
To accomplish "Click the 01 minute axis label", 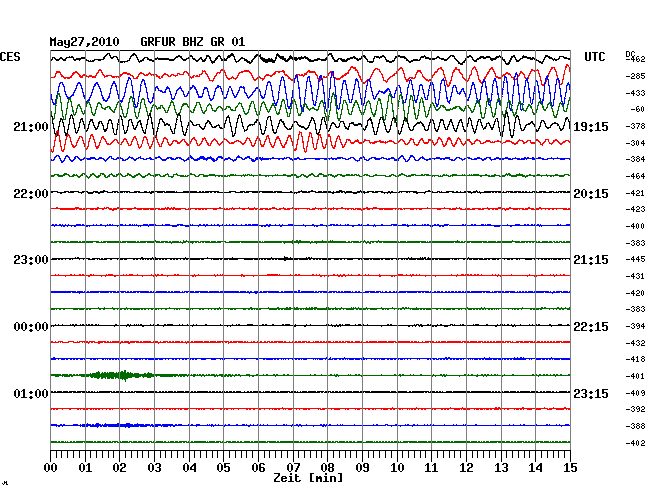I will click(85, 468).
